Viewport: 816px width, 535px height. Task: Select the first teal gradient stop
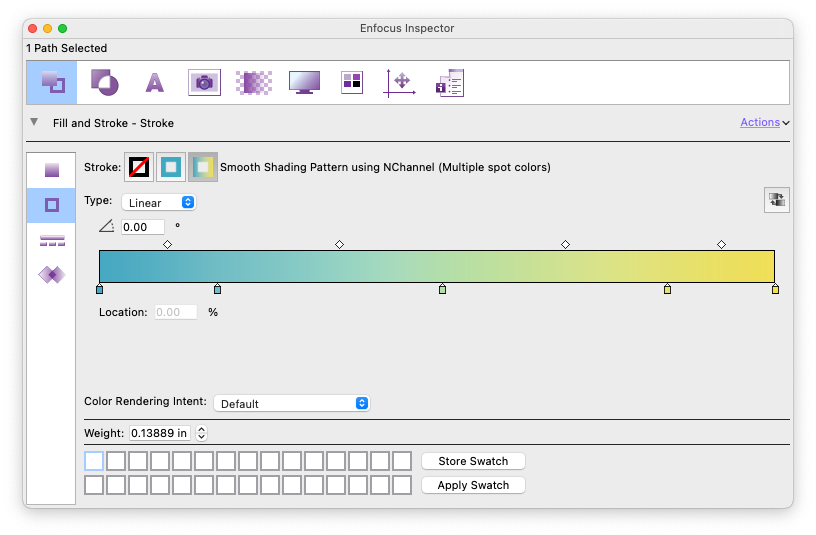[99, 289]
